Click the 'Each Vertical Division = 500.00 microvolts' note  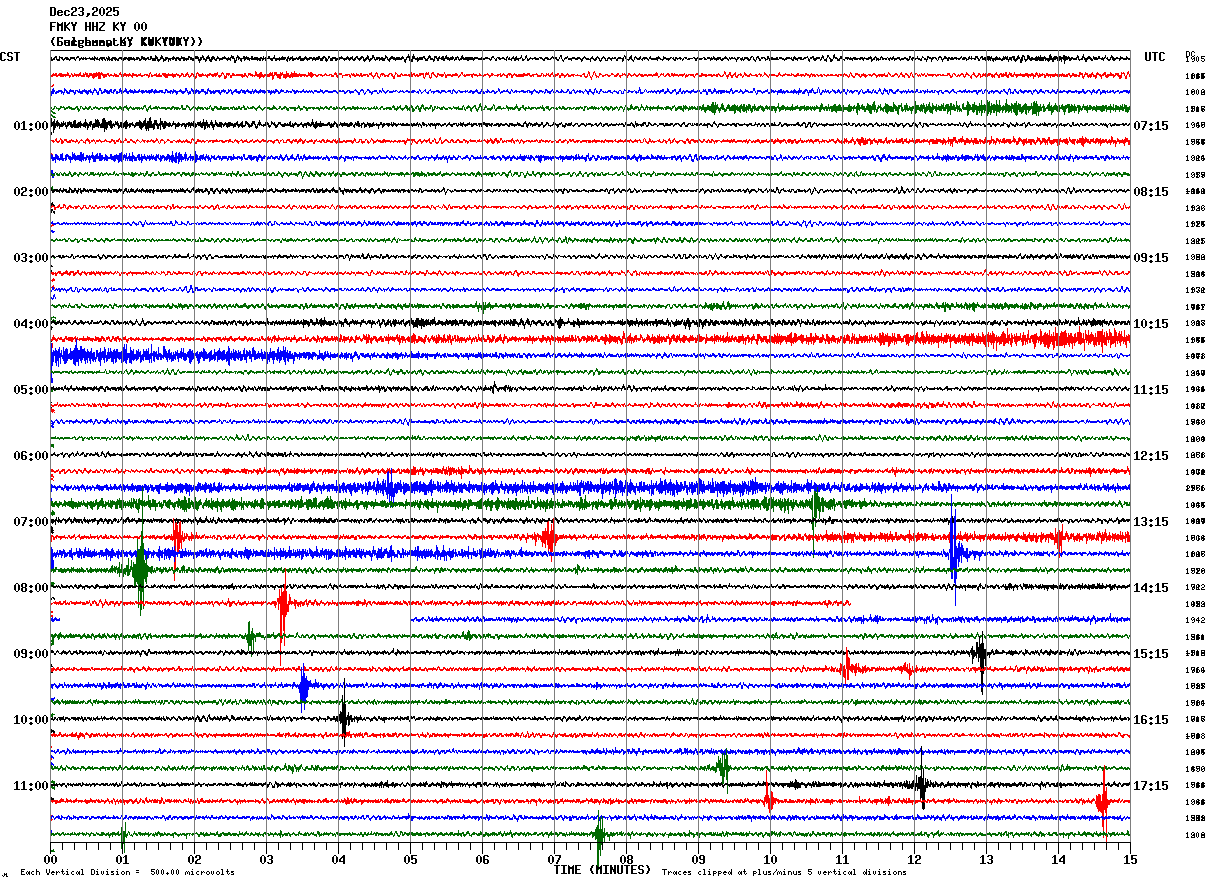click(127, 873)
